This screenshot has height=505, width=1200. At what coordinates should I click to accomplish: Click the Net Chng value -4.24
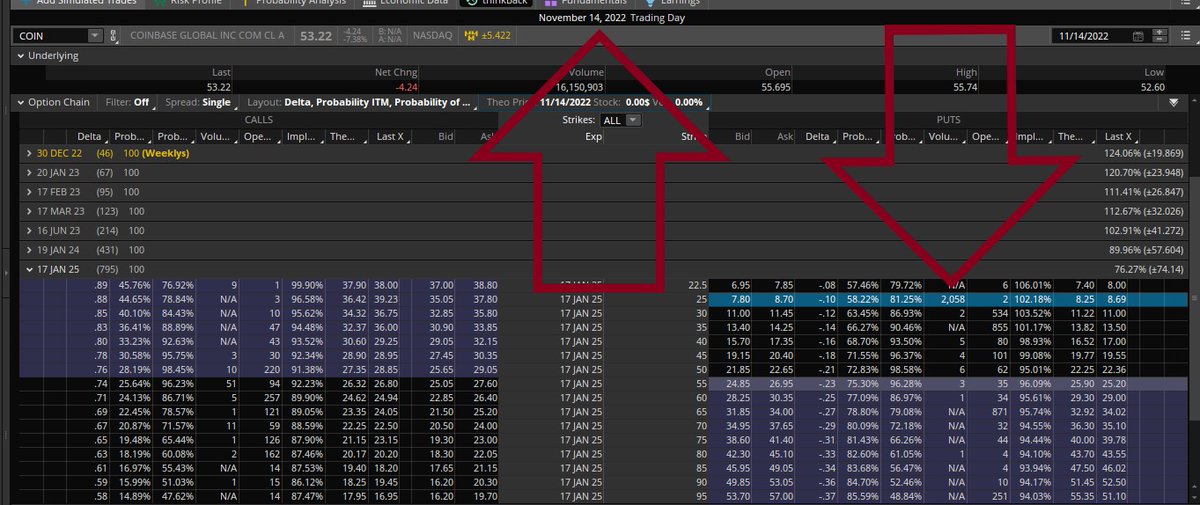click(x=404, y=87)
